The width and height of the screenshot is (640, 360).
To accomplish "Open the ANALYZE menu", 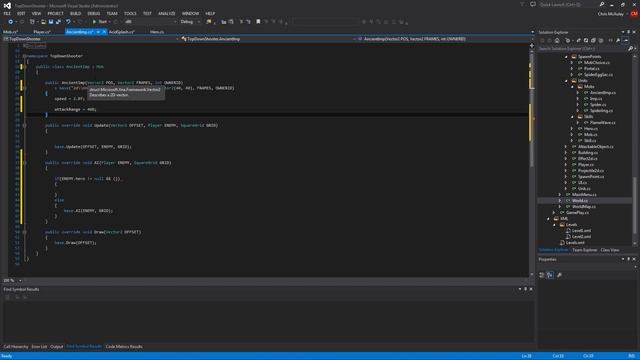I will (167, 13).
